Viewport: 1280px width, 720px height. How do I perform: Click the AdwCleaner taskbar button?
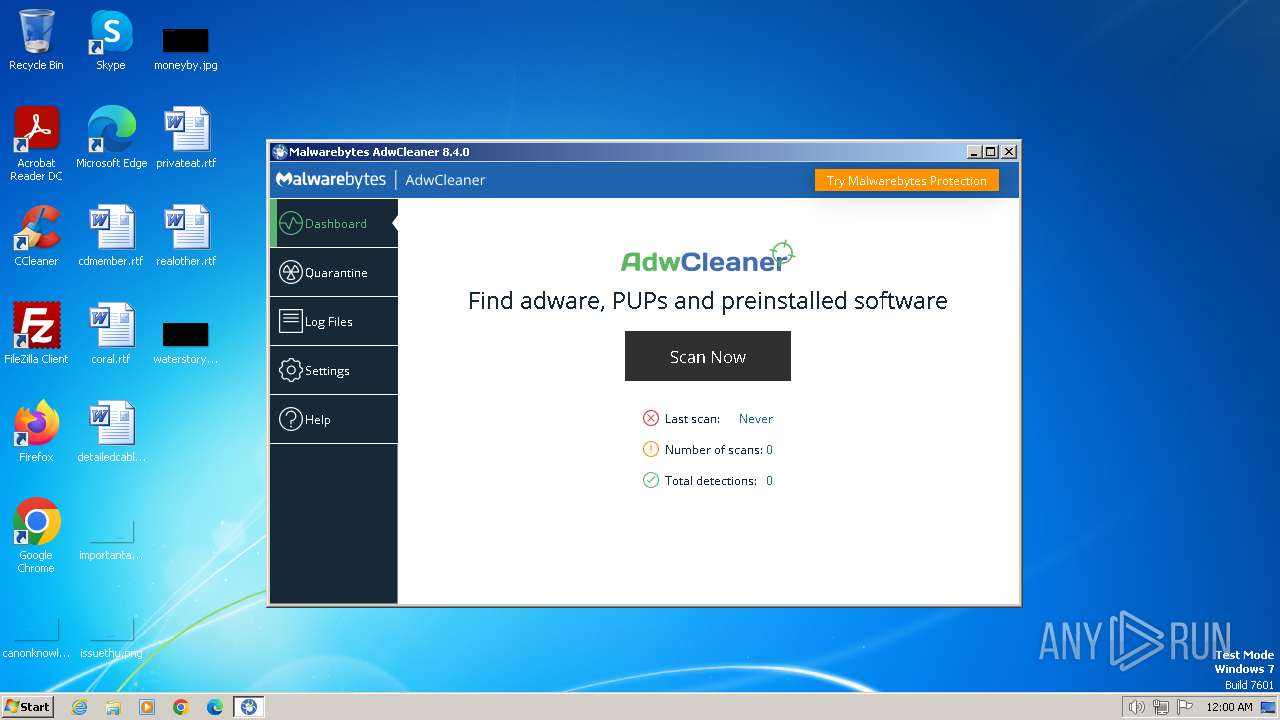coord(249,707)
